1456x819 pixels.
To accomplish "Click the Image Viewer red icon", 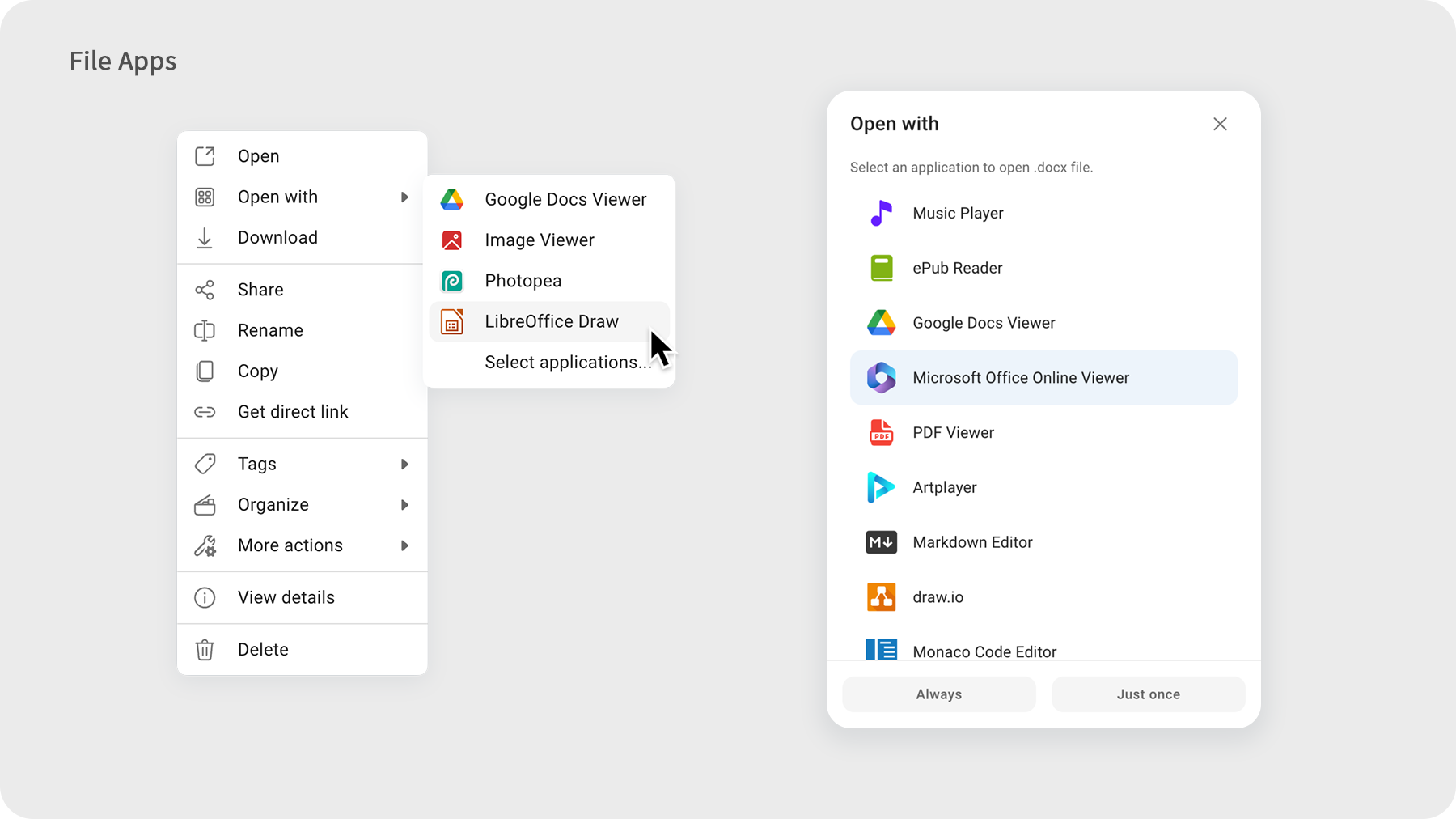I will 452,240.
